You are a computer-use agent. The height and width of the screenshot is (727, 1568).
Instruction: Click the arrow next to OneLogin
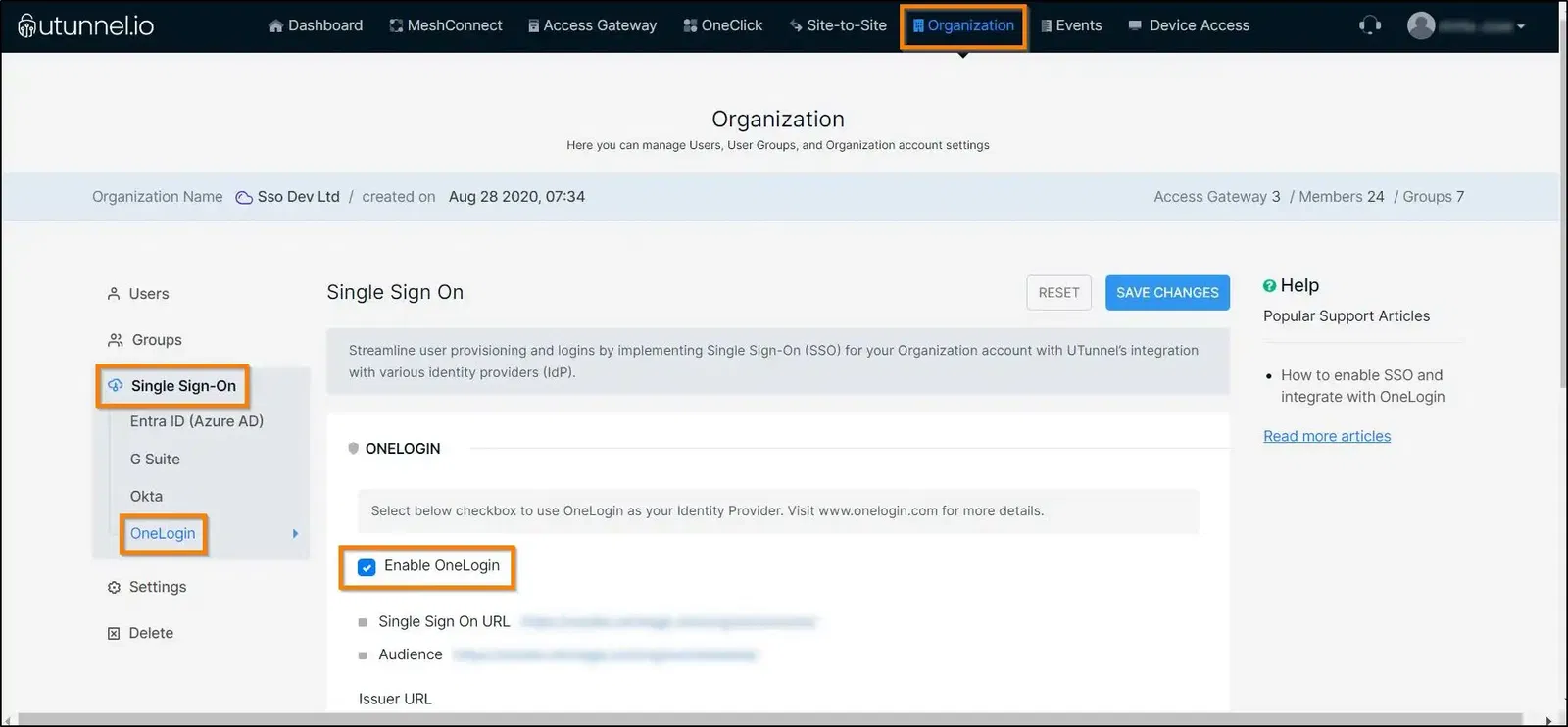[x=295, y=534]
